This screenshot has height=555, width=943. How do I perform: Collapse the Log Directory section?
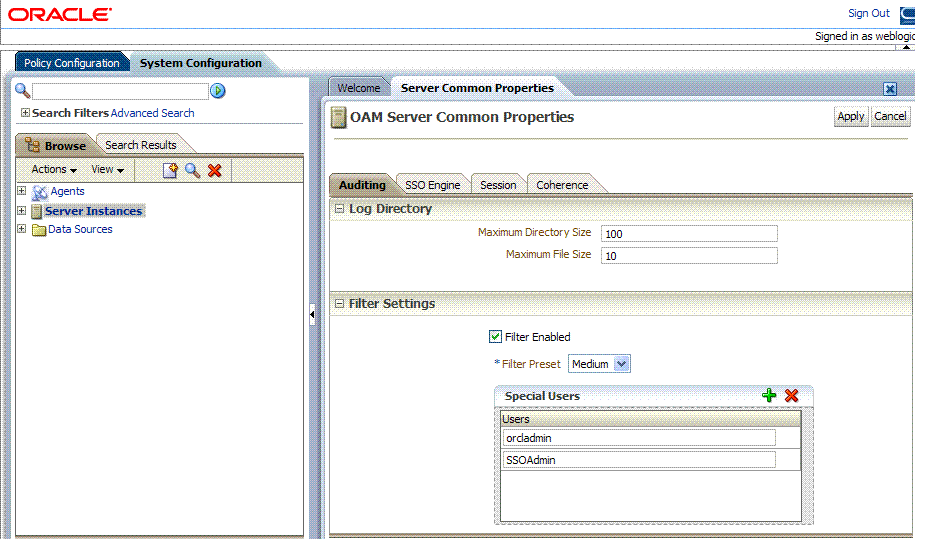pyautogui.click(x=339, y=209)
